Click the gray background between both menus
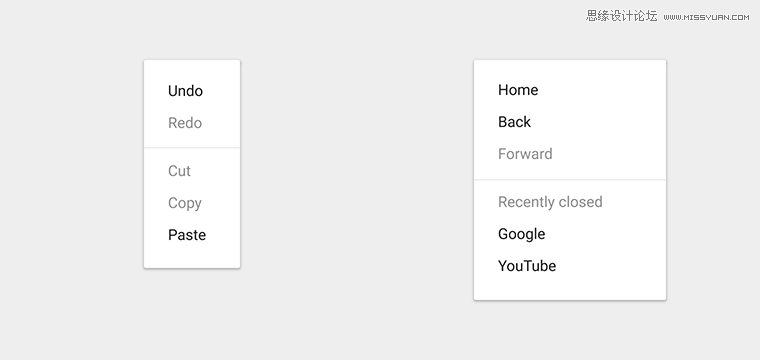 357,179
